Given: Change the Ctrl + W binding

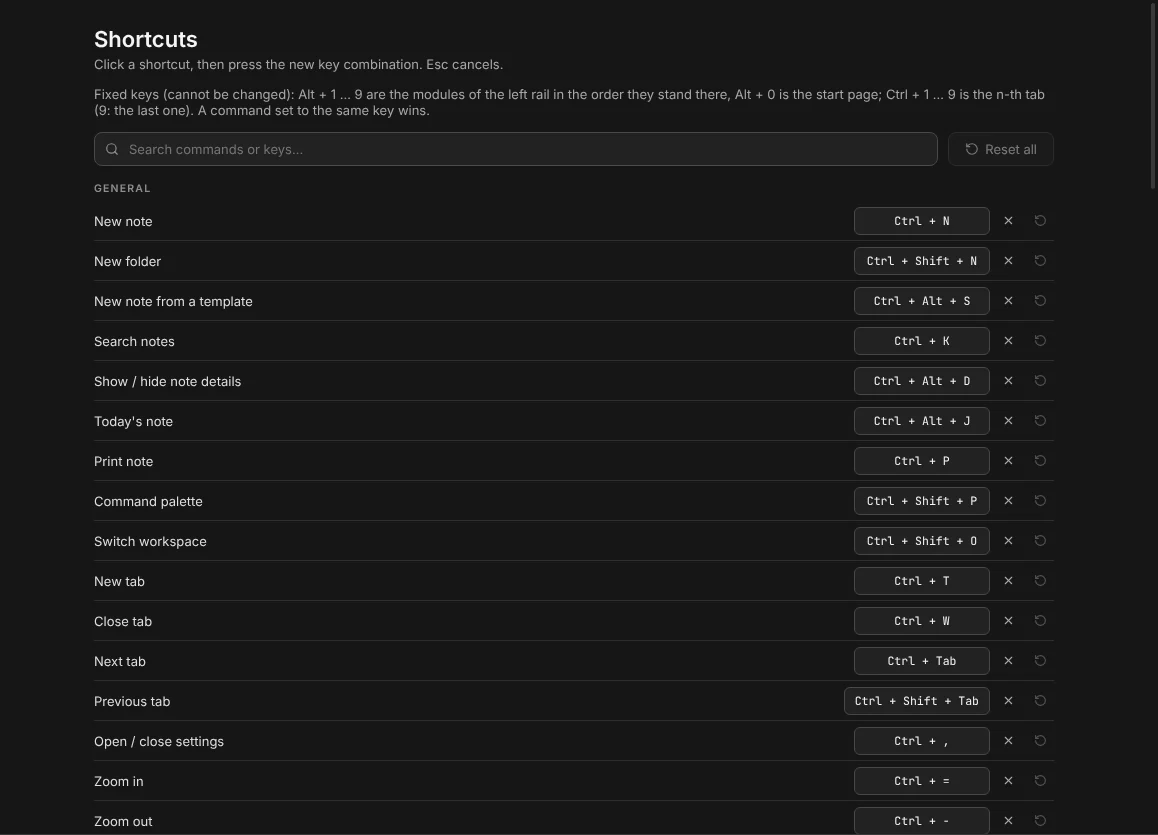Looking at the screenshot, I should [x=922, y=621].
